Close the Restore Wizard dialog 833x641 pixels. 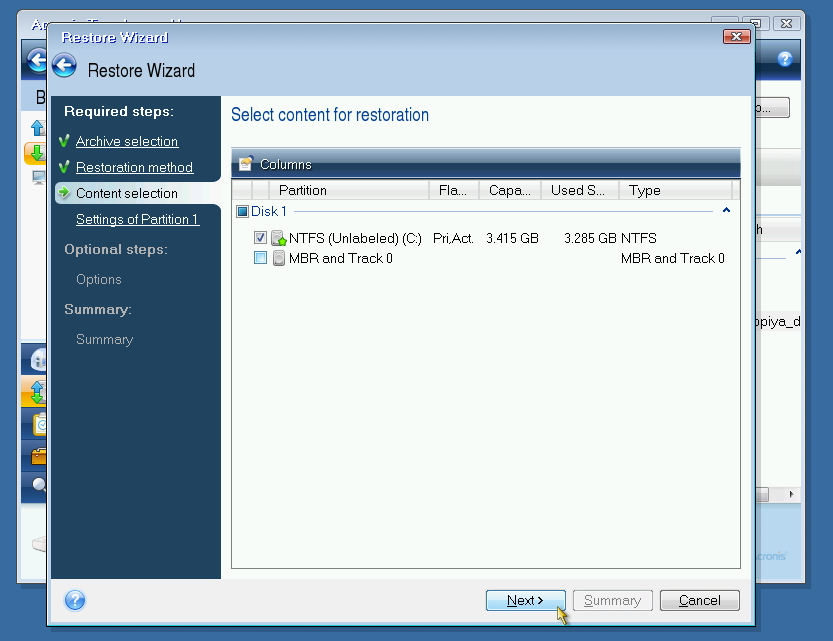pos(736,37)
